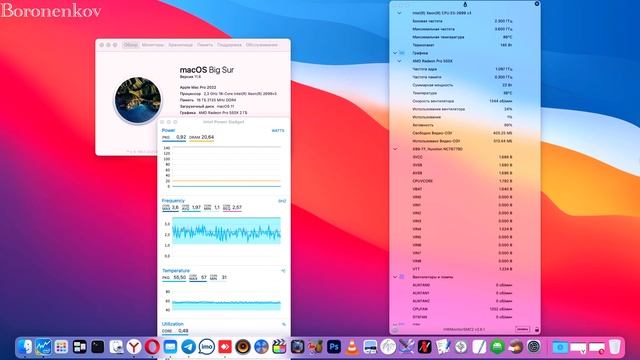Open the Trash in the dock
This screenshot has width=640, height=360.
coord(615,347)
